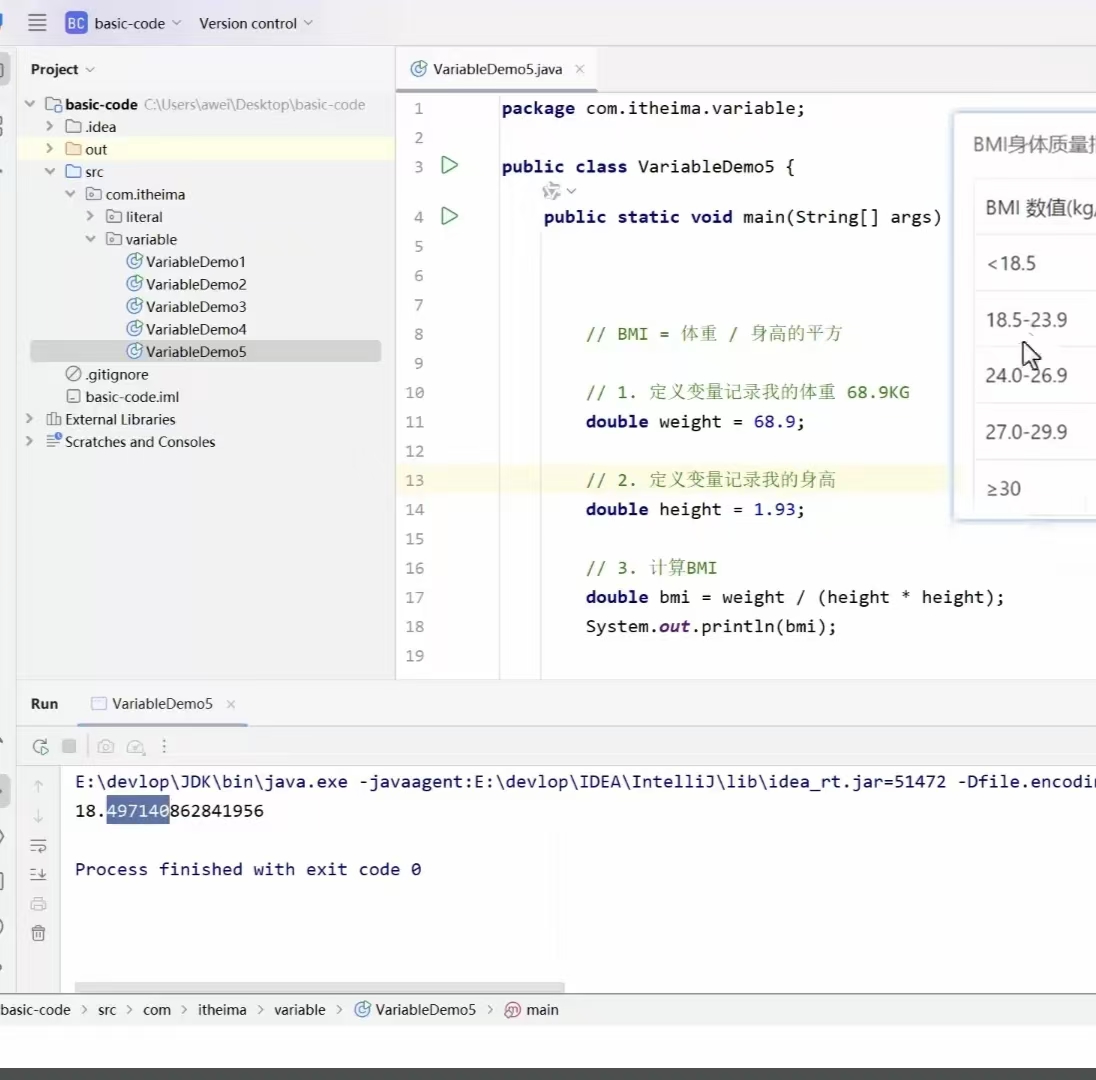Screen dimensions: 1096x1080
Task: Toggle the scroll-to-end icon in console sidebar
Action: [38, 874]
